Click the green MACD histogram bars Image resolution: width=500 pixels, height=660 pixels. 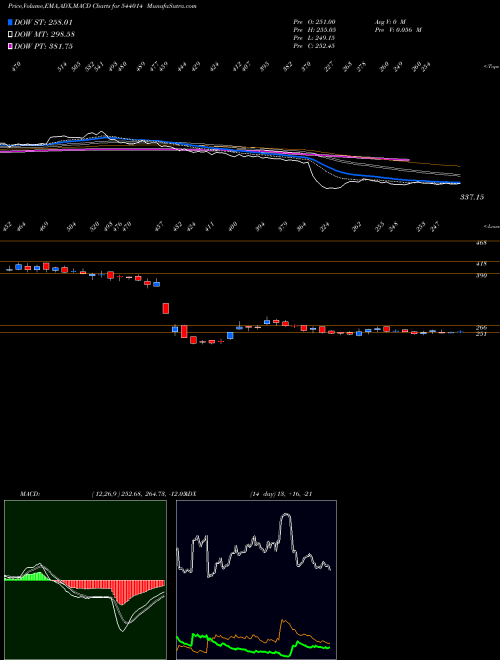click(x=36, y=577)
